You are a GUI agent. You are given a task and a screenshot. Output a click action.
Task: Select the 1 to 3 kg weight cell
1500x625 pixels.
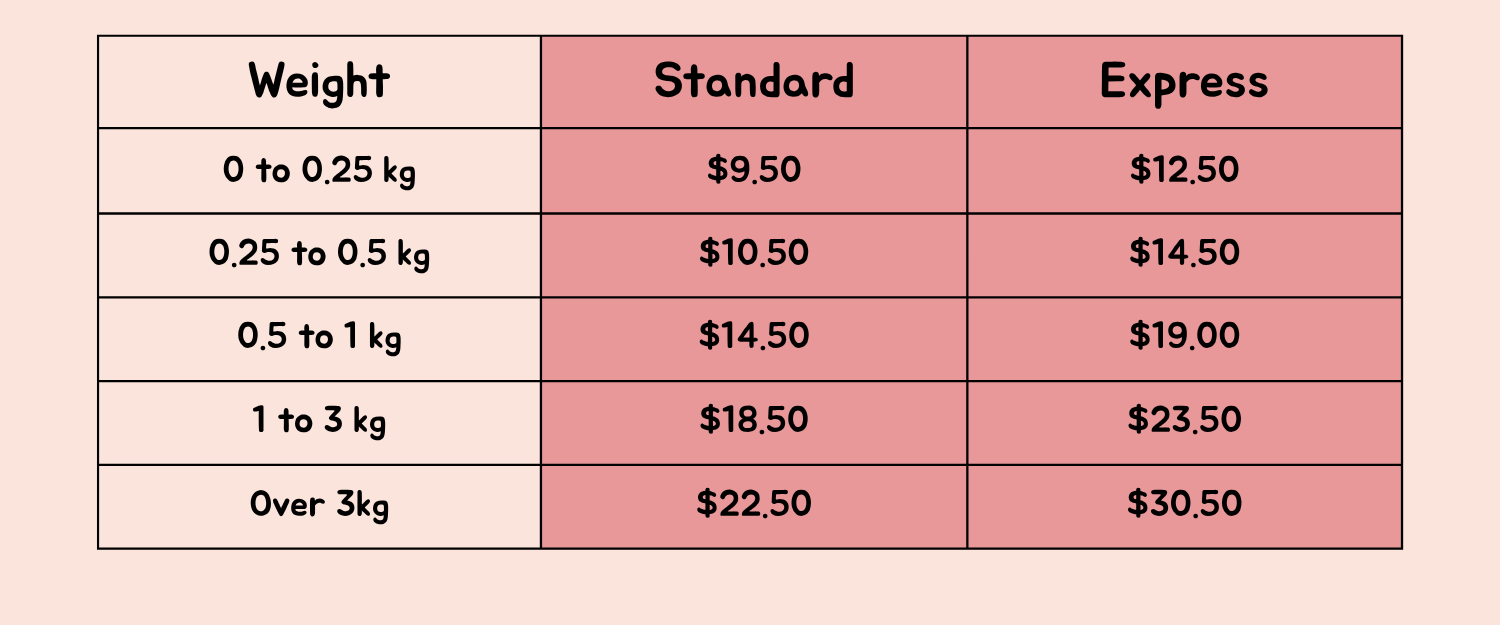click(319, 423)
